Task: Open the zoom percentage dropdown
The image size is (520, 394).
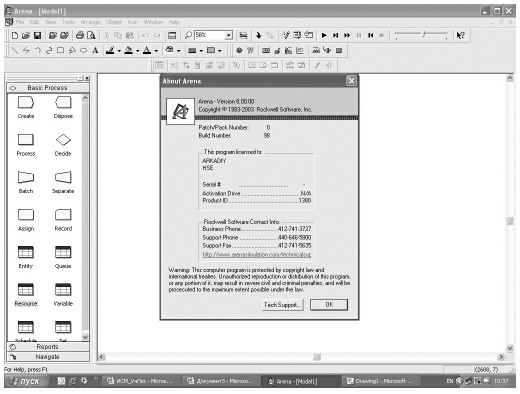Action: [228, 35]
